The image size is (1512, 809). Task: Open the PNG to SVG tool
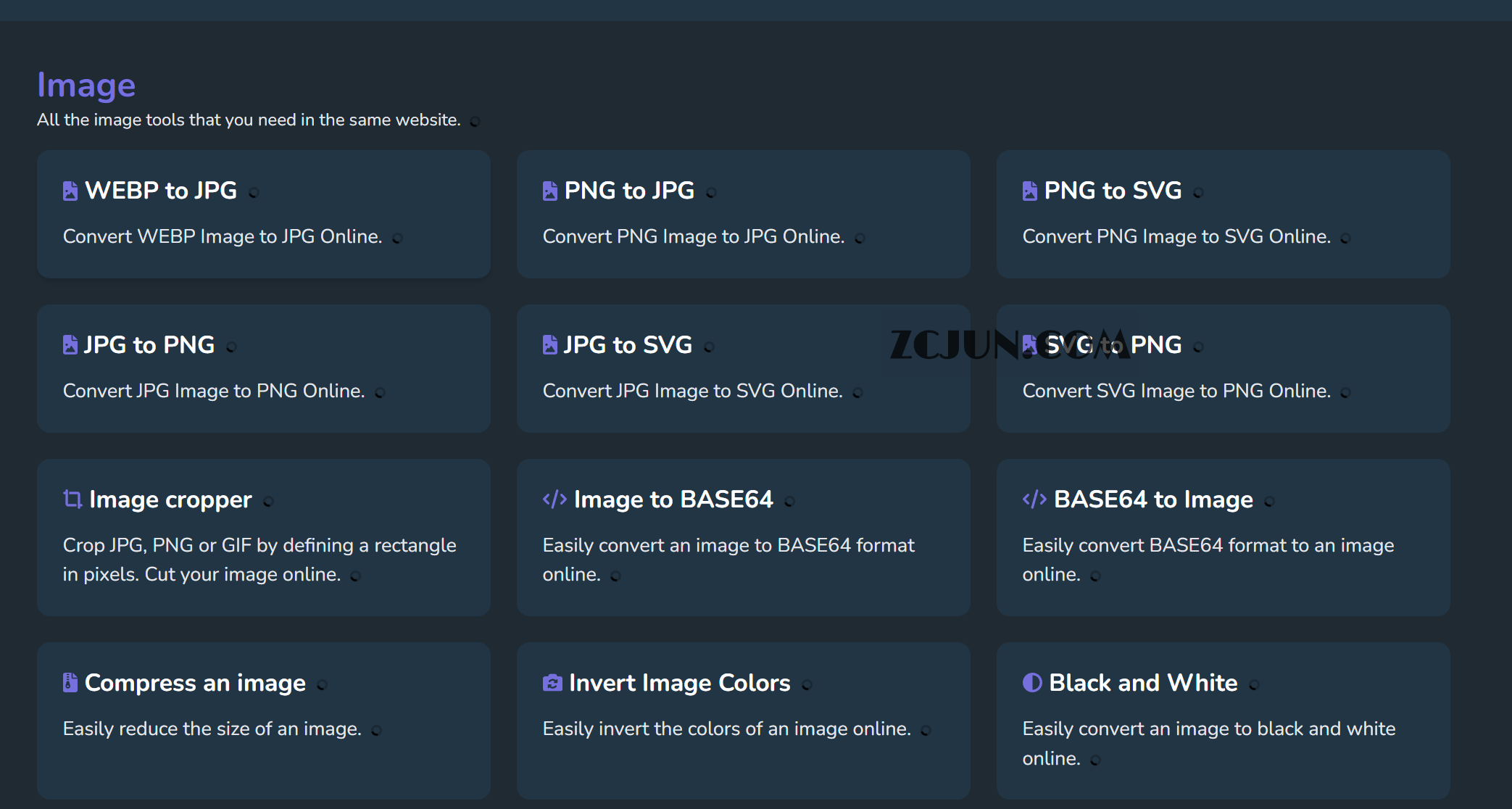click(x=1113, y=191)
